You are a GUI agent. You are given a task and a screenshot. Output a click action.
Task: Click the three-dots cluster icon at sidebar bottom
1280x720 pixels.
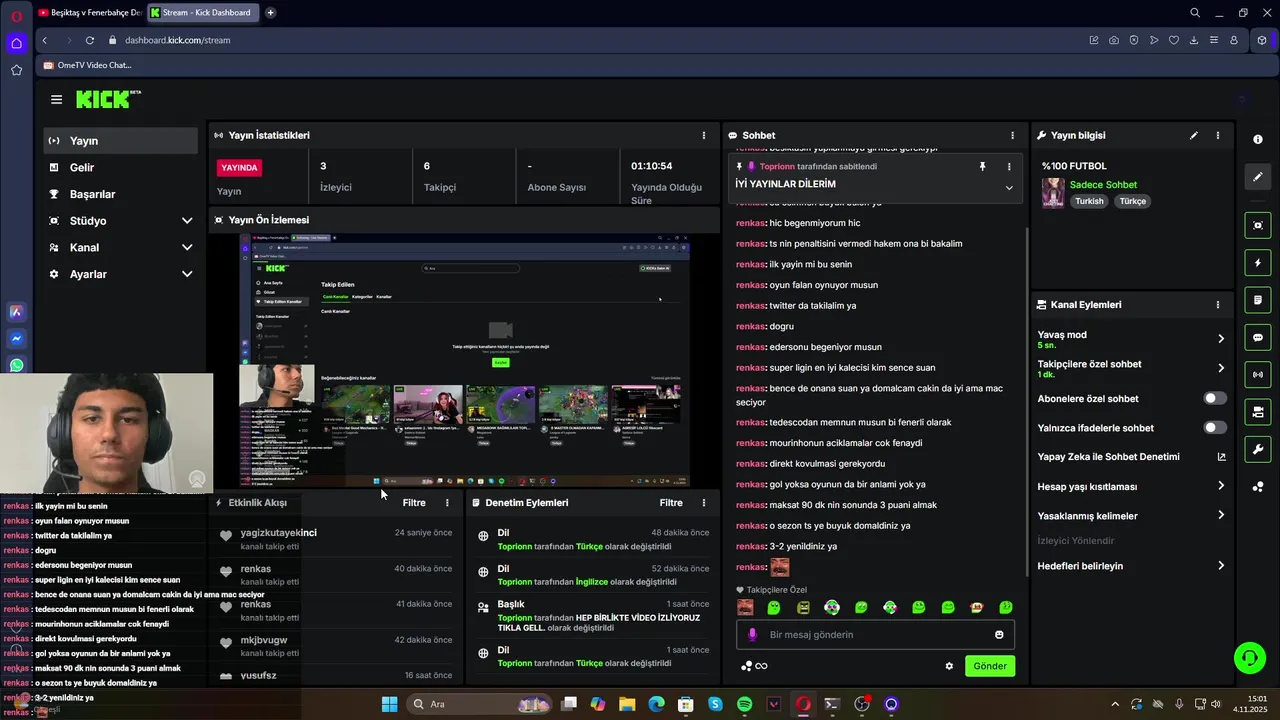pos(1258,487)
